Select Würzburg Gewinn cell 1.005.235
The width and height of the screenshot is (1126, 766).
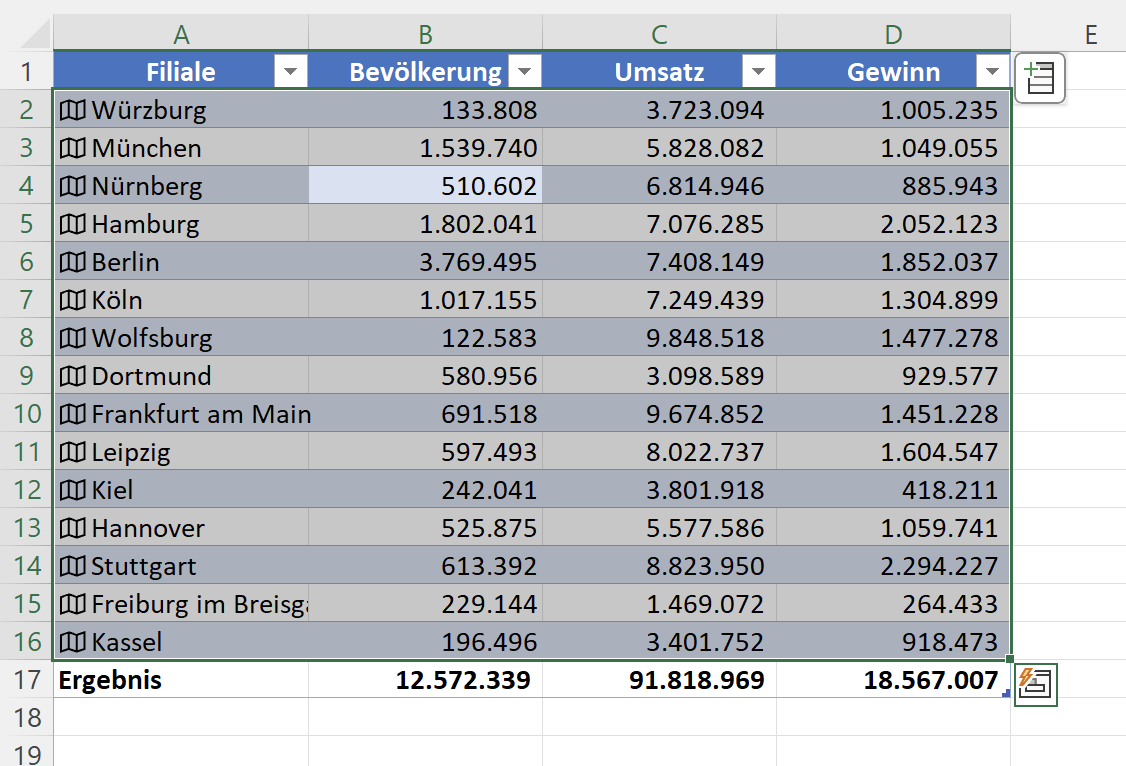(893, 109)
